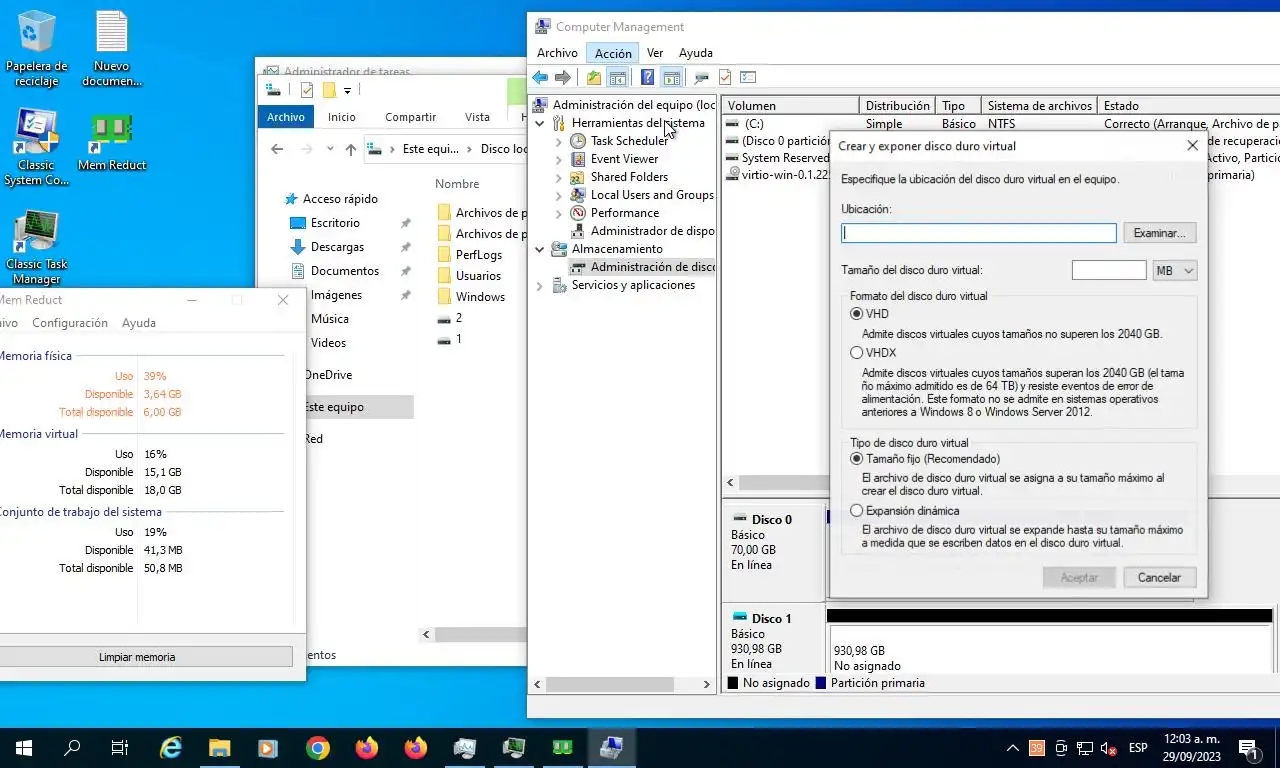Select the Nuevo documento desktop file
1280x768 pixels.
(112, 49)
